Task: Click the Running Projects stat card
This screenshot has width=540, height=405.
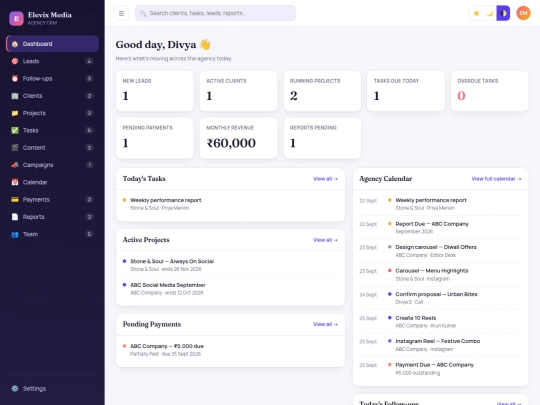Action: pyautogui.click(x=322, y=91)
